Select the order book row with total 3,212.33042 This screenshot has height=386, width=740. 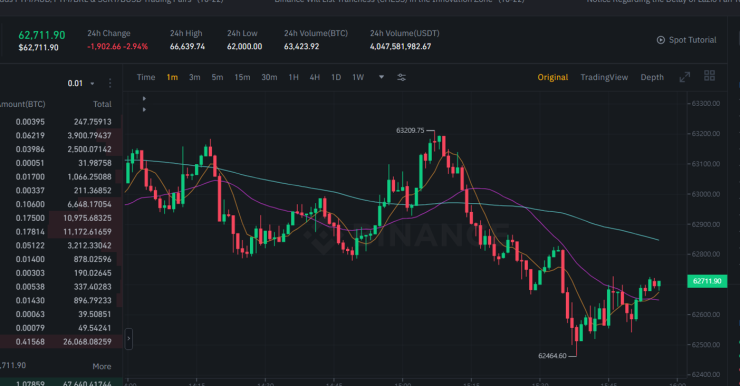(61, 245)
